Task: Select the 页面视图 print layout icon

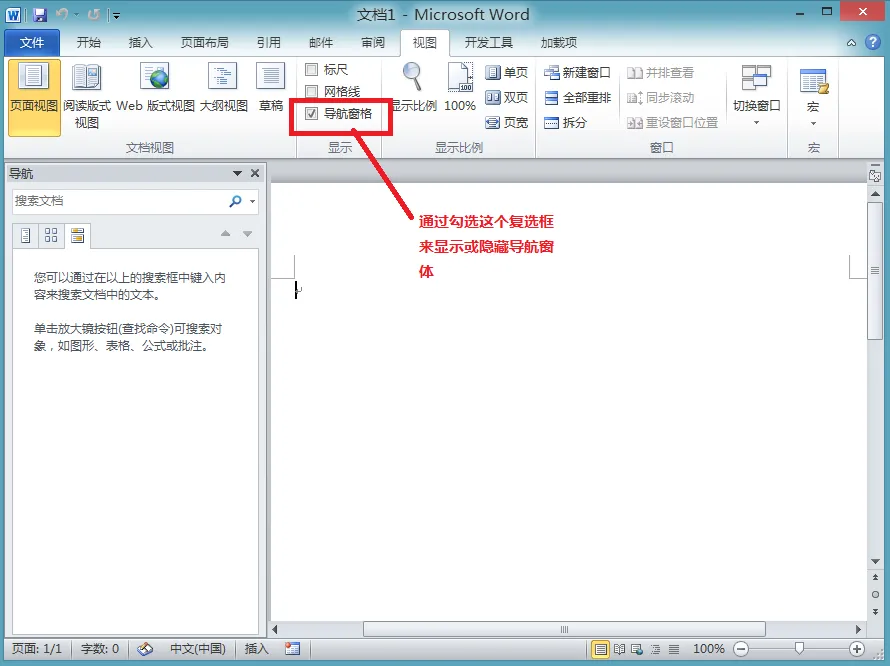Action: [34, 98]
